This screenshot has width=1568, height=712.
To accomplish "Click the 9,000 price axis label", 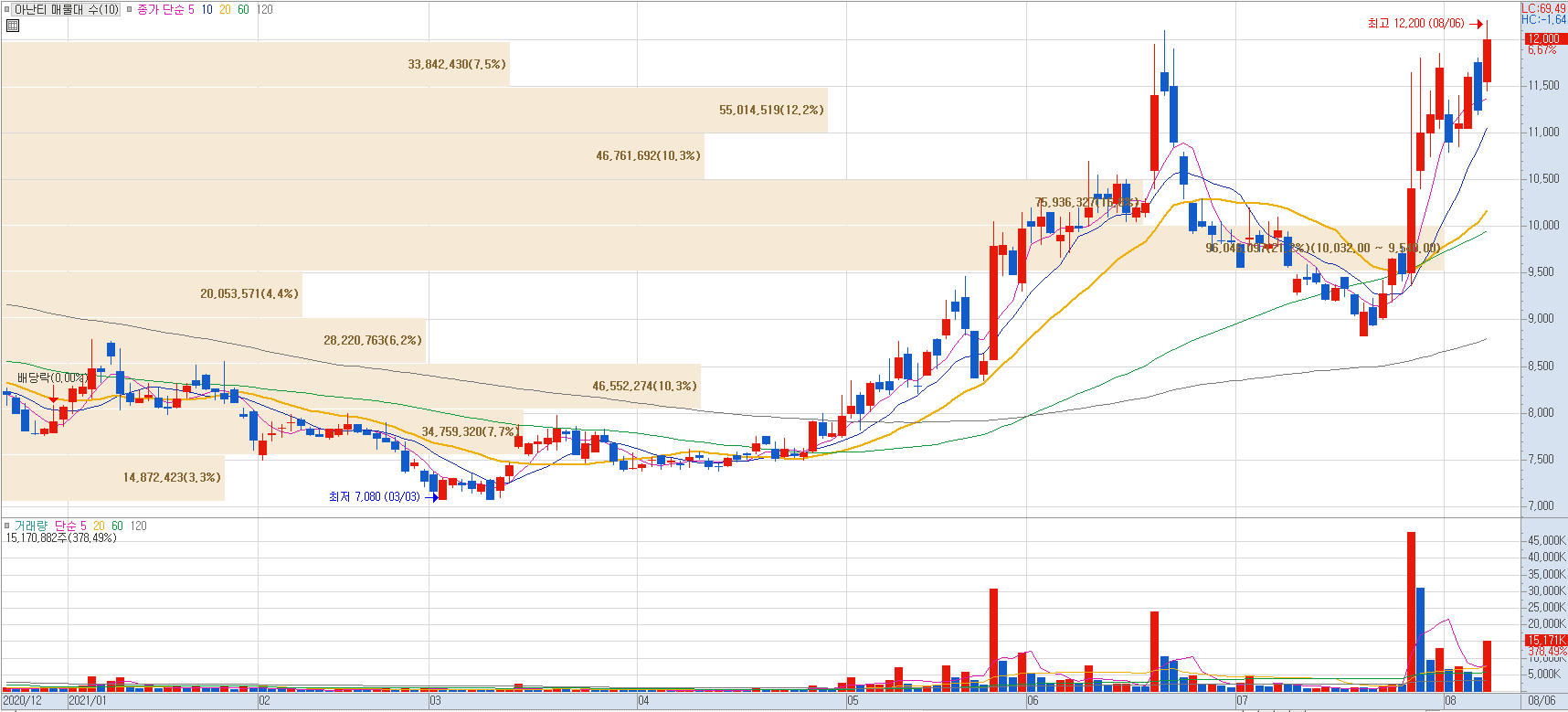I will coord(1542,319).
